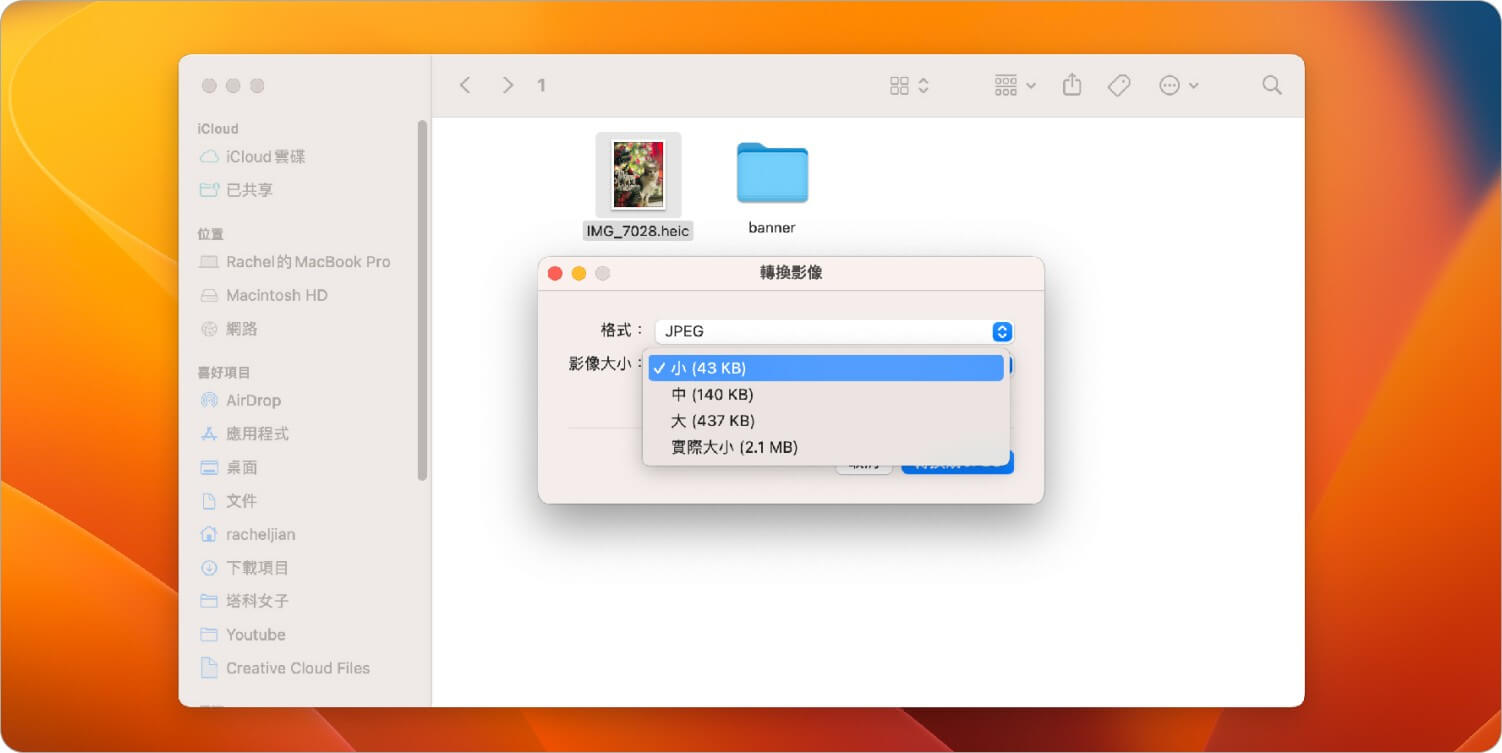Select IMG_7028.heic image thumbnail
Screen dimensions: 1502x753
(x=638, y=175)
